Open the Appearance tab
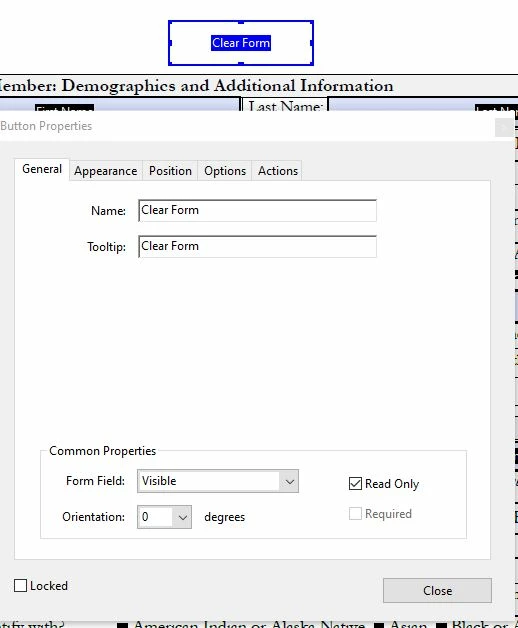The width and height of the screenshot is (518, 628). click(x=105, y=171)
